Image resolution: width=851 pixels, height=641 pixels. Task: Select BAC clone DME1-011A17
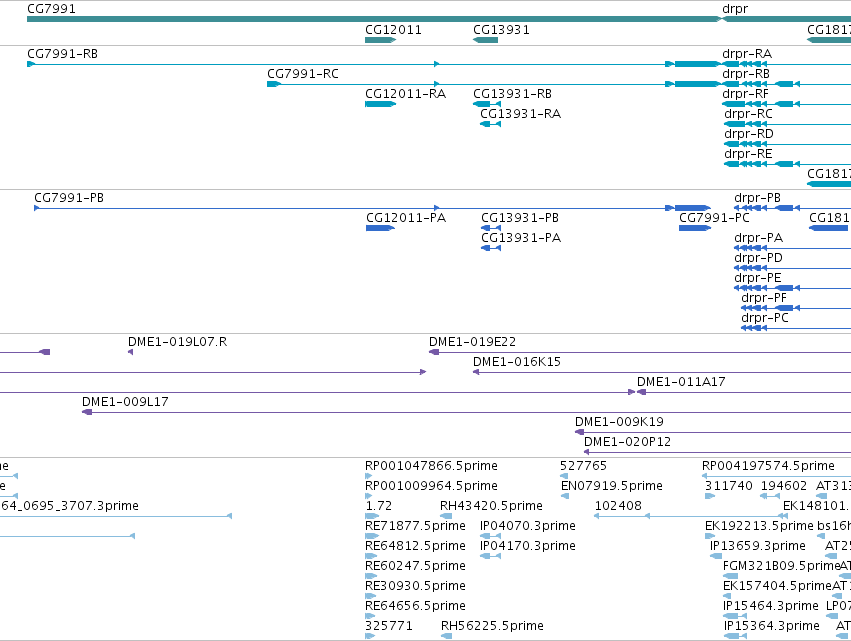pyautogui.click(x=681, y=382)
